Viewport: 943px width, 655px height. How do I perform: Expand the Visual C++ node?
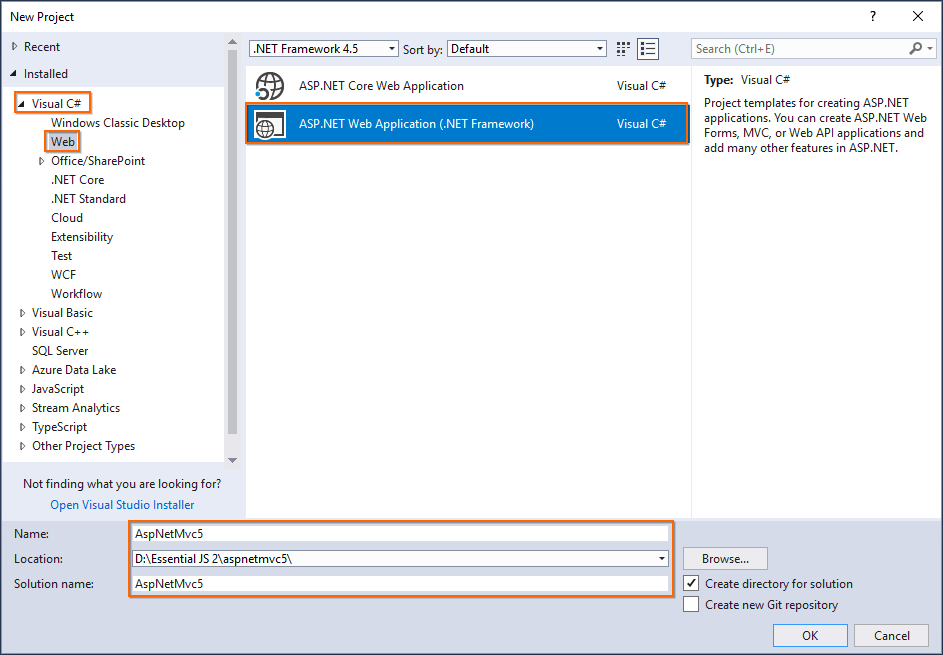[x=22, y=332]
